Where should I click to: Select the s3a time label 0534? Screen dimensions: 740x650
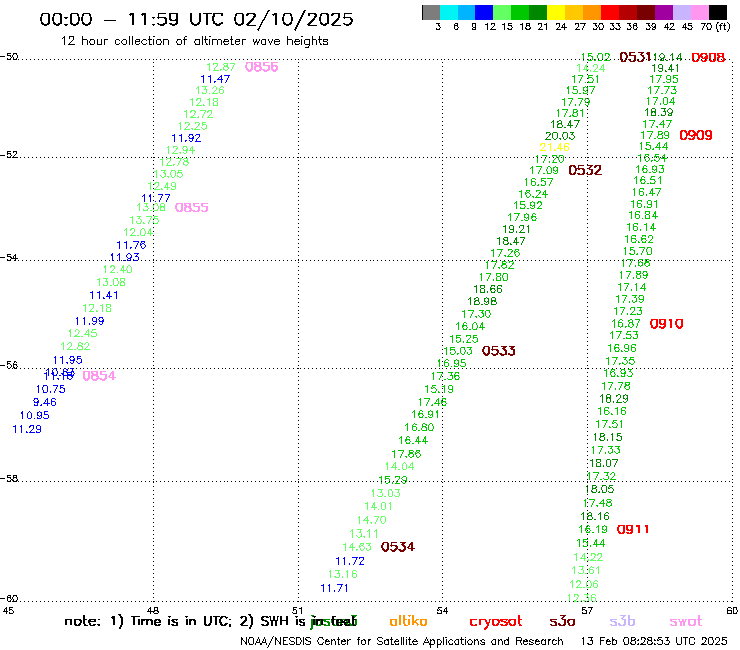(x=398, y=547)
